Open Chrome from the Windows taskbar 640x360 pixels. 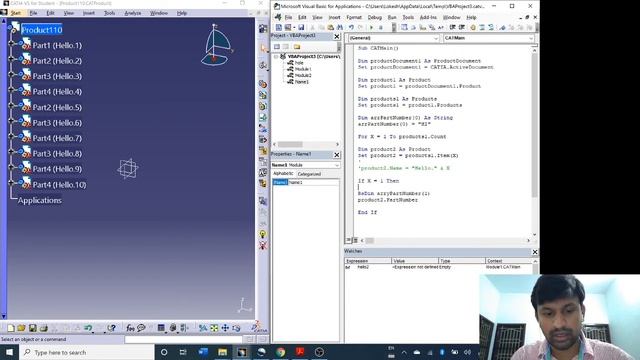point(280,352)
